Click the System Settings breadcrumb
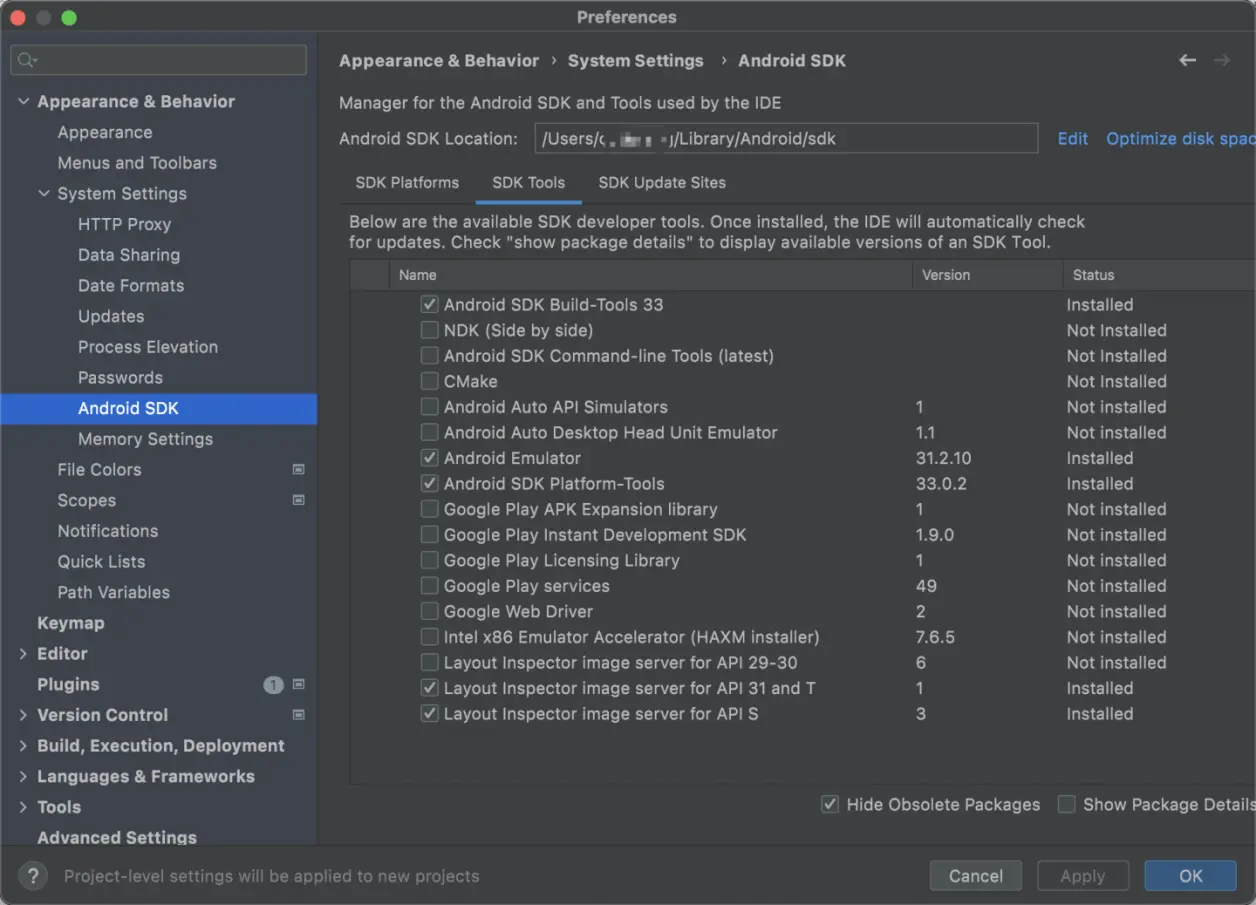This screenshot has width=1256, height=905. 636,61
